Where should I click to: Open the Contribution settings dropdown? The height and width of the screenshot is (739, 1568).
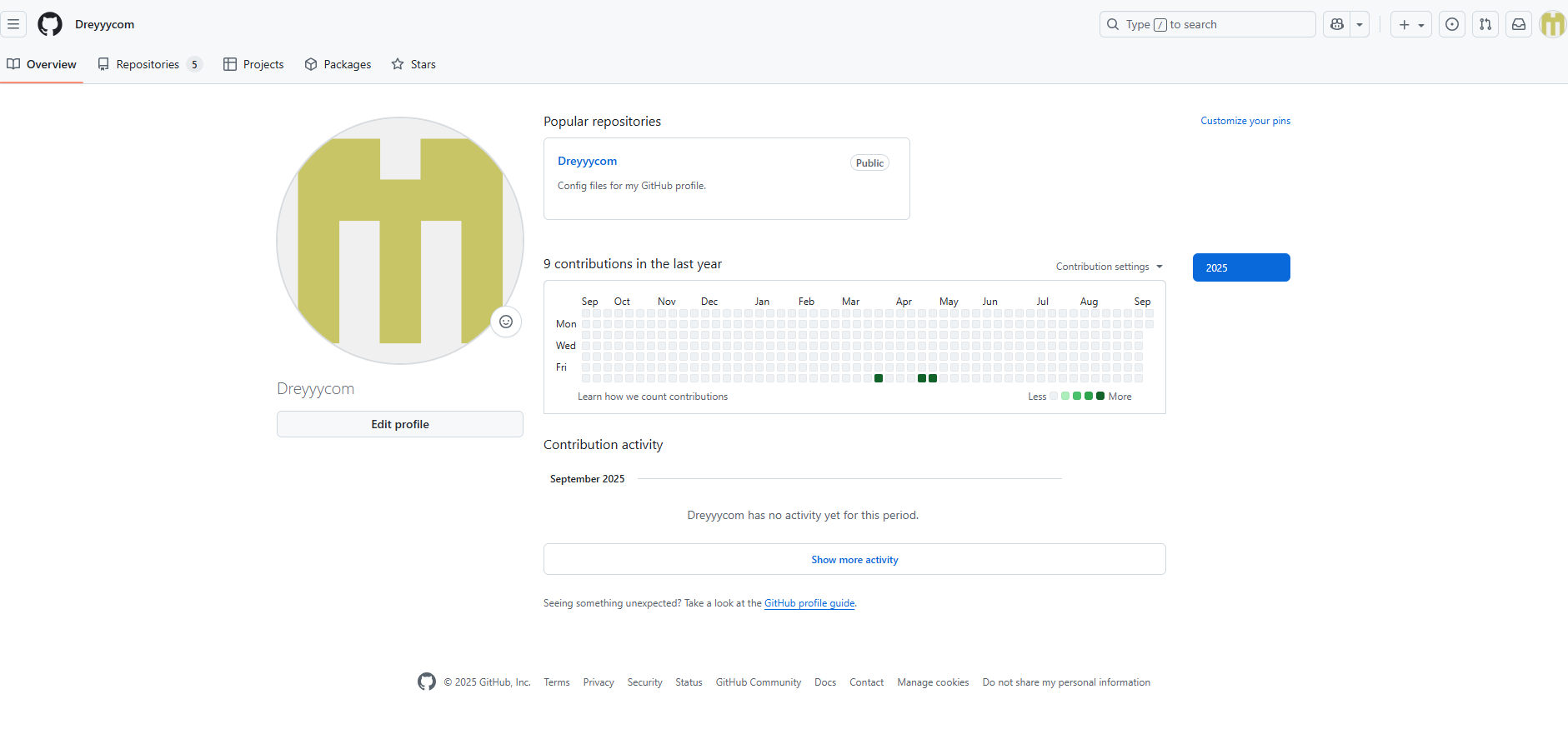[x=1109, y=267]
